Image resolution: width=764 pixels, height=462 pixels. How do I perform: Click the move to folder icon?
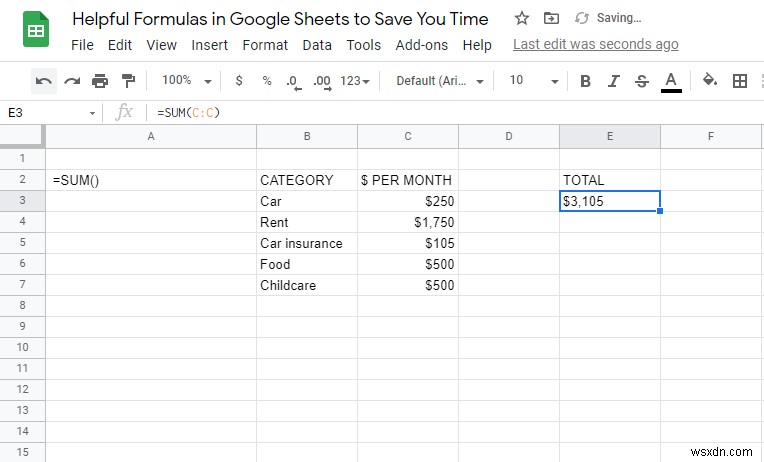tap(551, 18)
